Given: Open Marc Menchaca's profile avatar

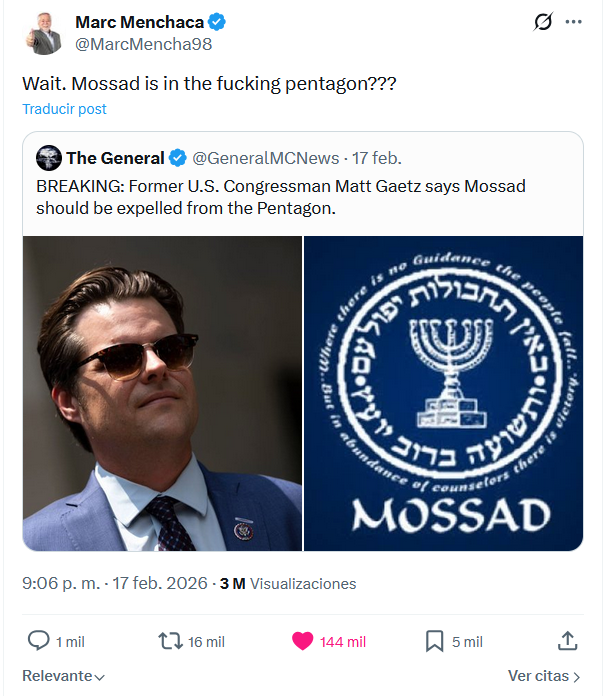Looking at the screenshot, I should click(x=44, y=33).
